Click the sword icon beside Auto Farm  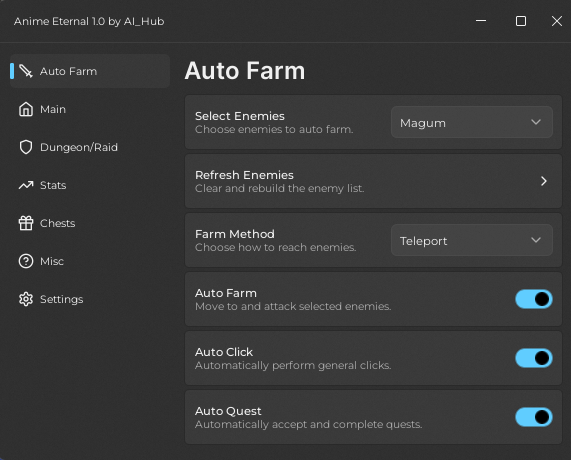click(26, 71)
